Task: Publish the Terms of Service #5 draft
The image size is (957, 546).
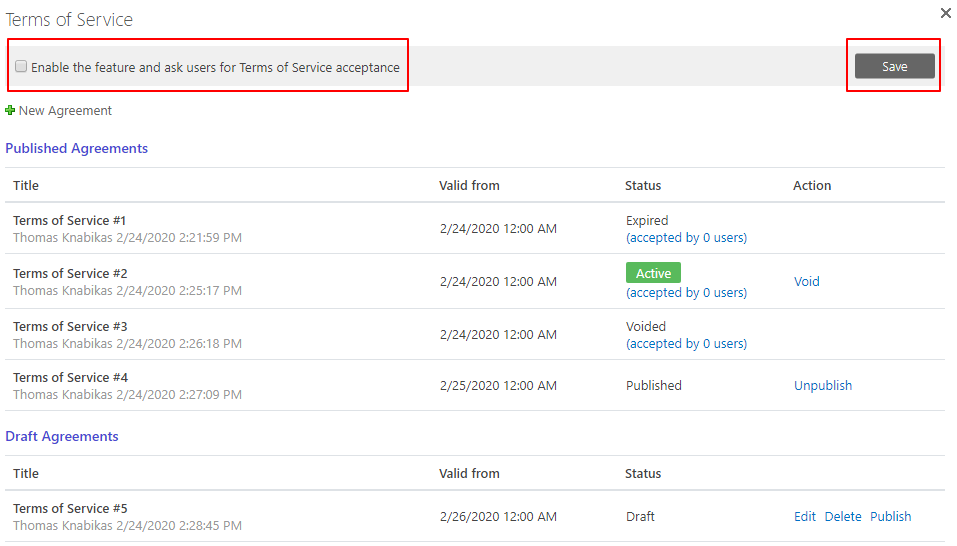Action: coord(890,516)
